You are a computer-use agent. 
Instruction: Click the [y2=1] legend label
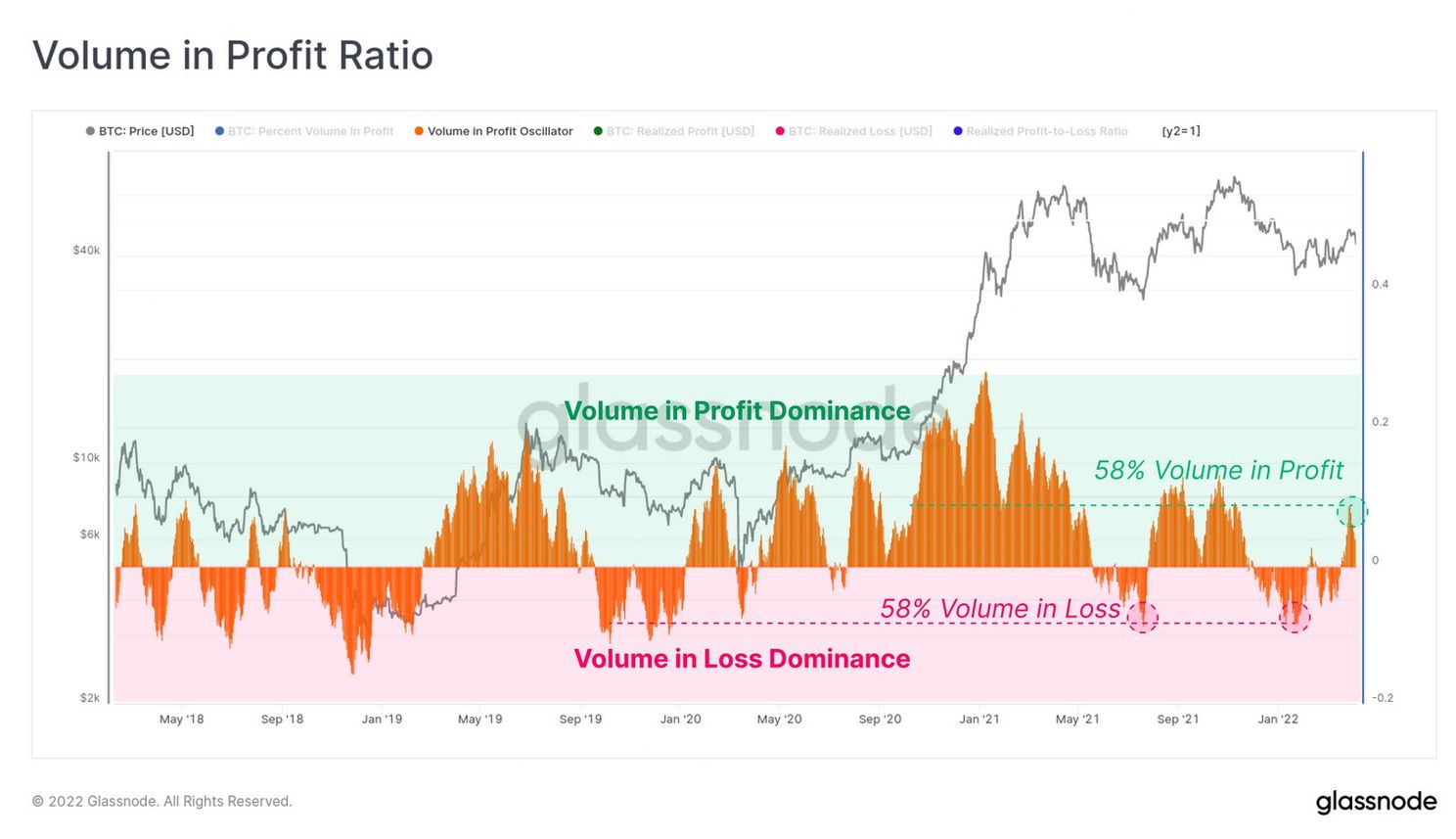coord(1181,131)
